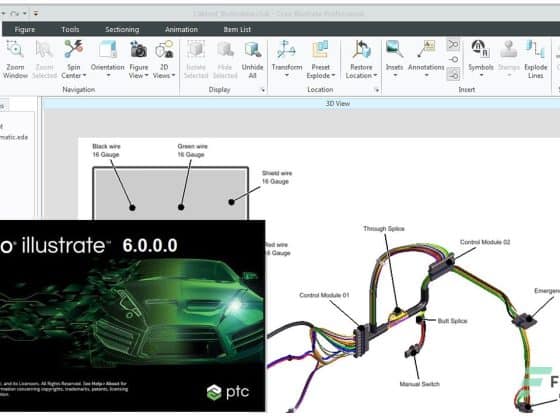Click the Shield wire callout dot
The height and width of the screenshot is (420, 560).
tap(231, 202)
